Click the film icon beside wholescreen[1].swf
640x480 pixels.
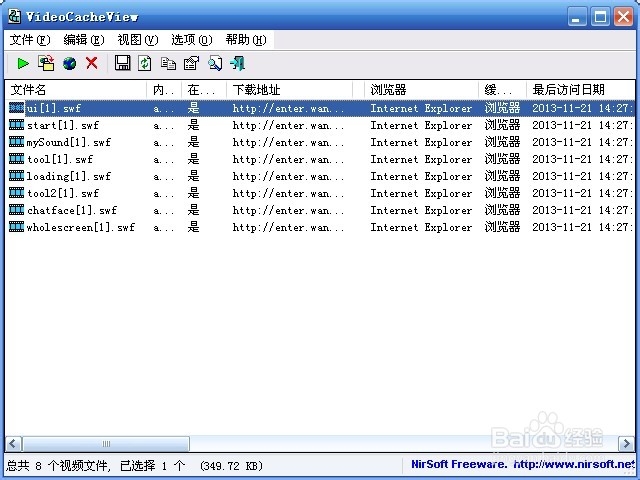[17, 227]
